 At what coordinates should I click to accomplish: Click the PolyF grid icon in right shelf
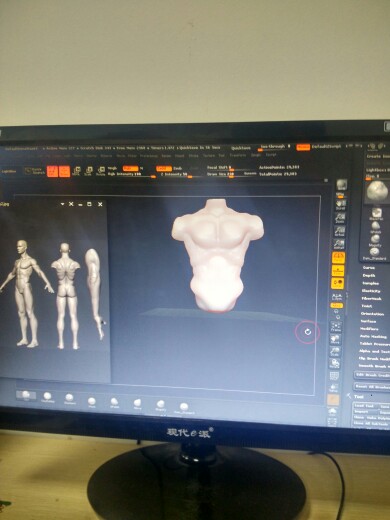334,376
